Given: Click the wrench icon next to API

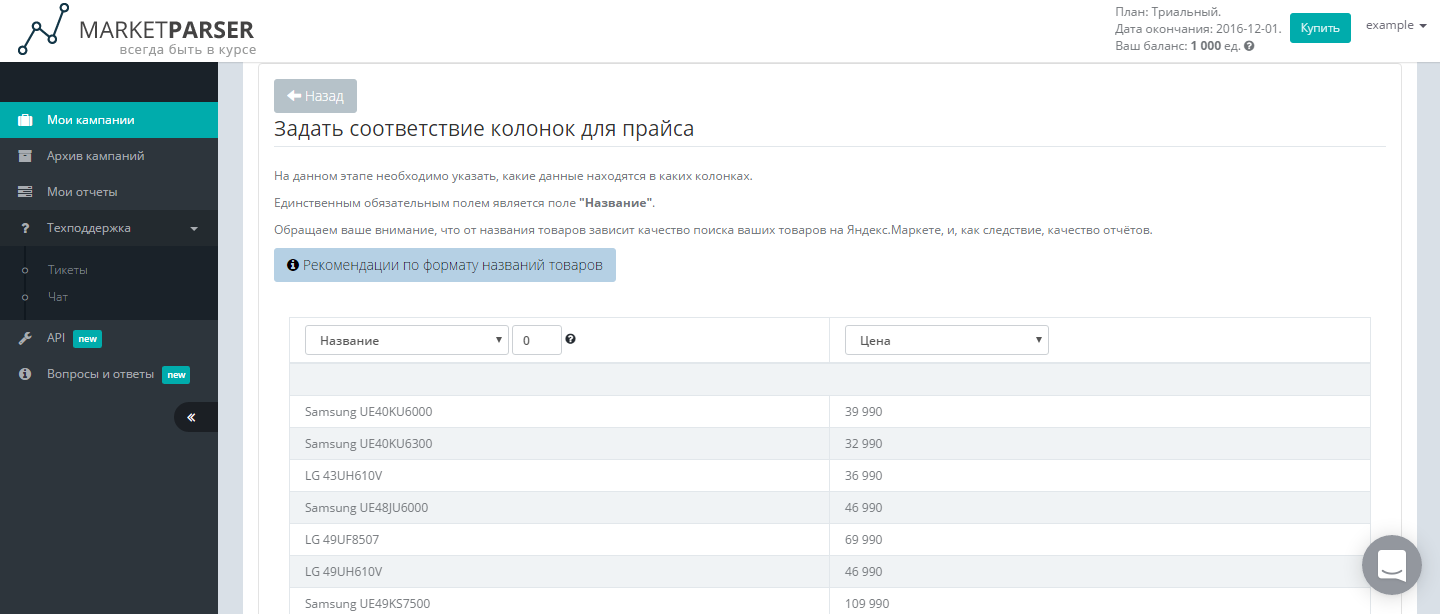Looking at the screenshot, I should pyautogui.click(x=25, y=338).
